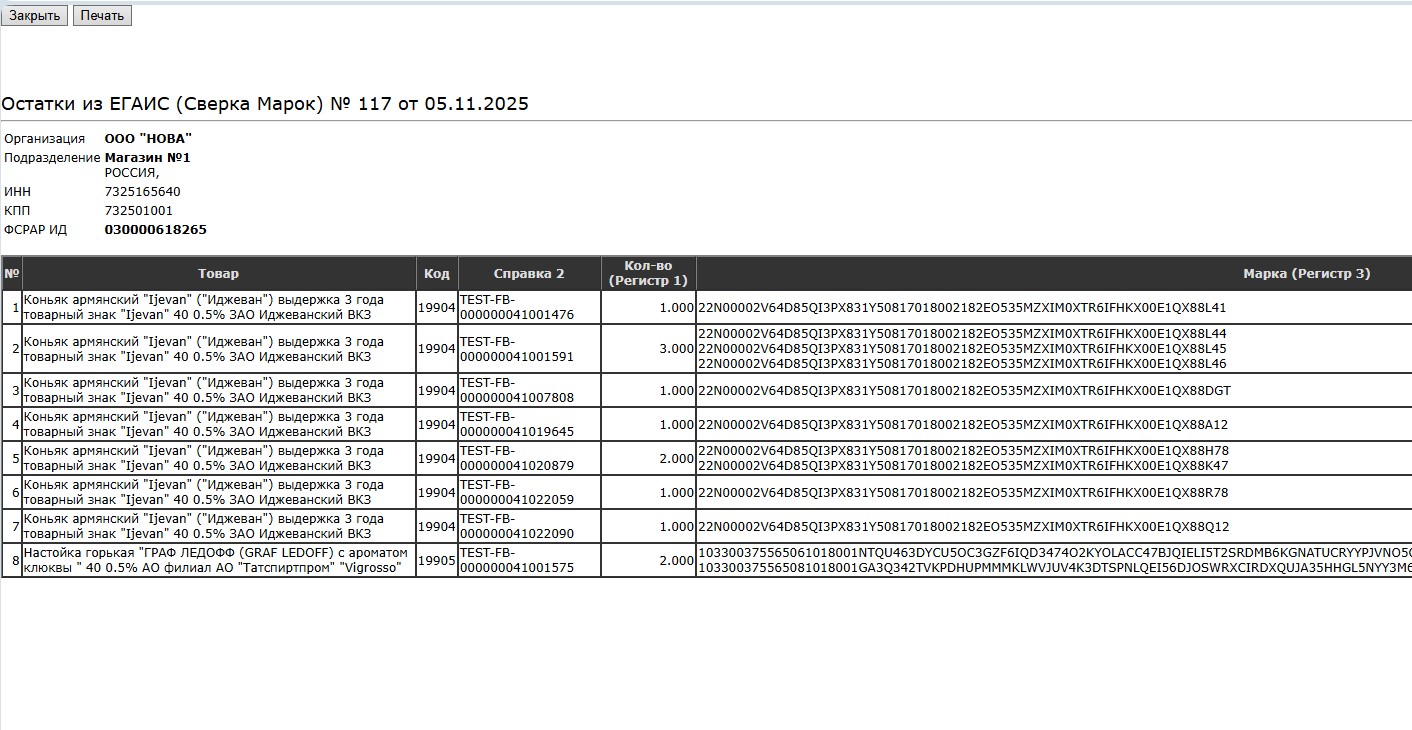Screen dimensions: 1412x730
Task: Click quantity 3.000 in row 2
Action: 676,349
